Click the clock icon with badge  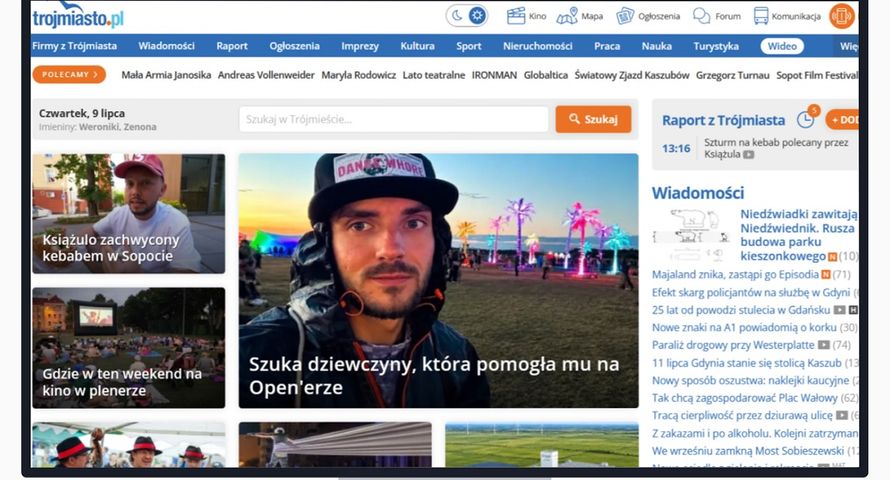click(807, 119)
